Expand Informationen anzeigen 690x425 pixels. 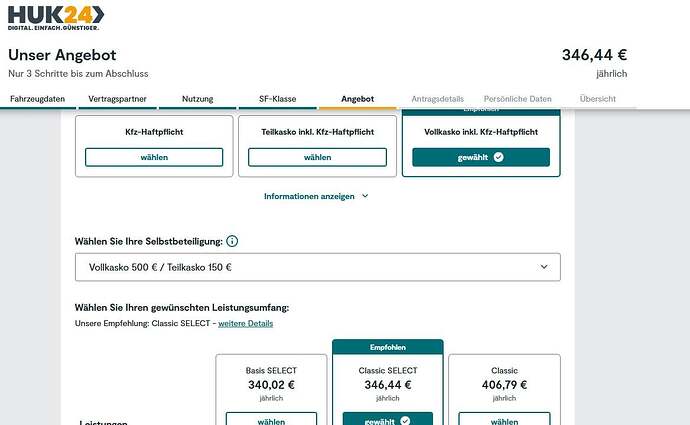(316, 196)
